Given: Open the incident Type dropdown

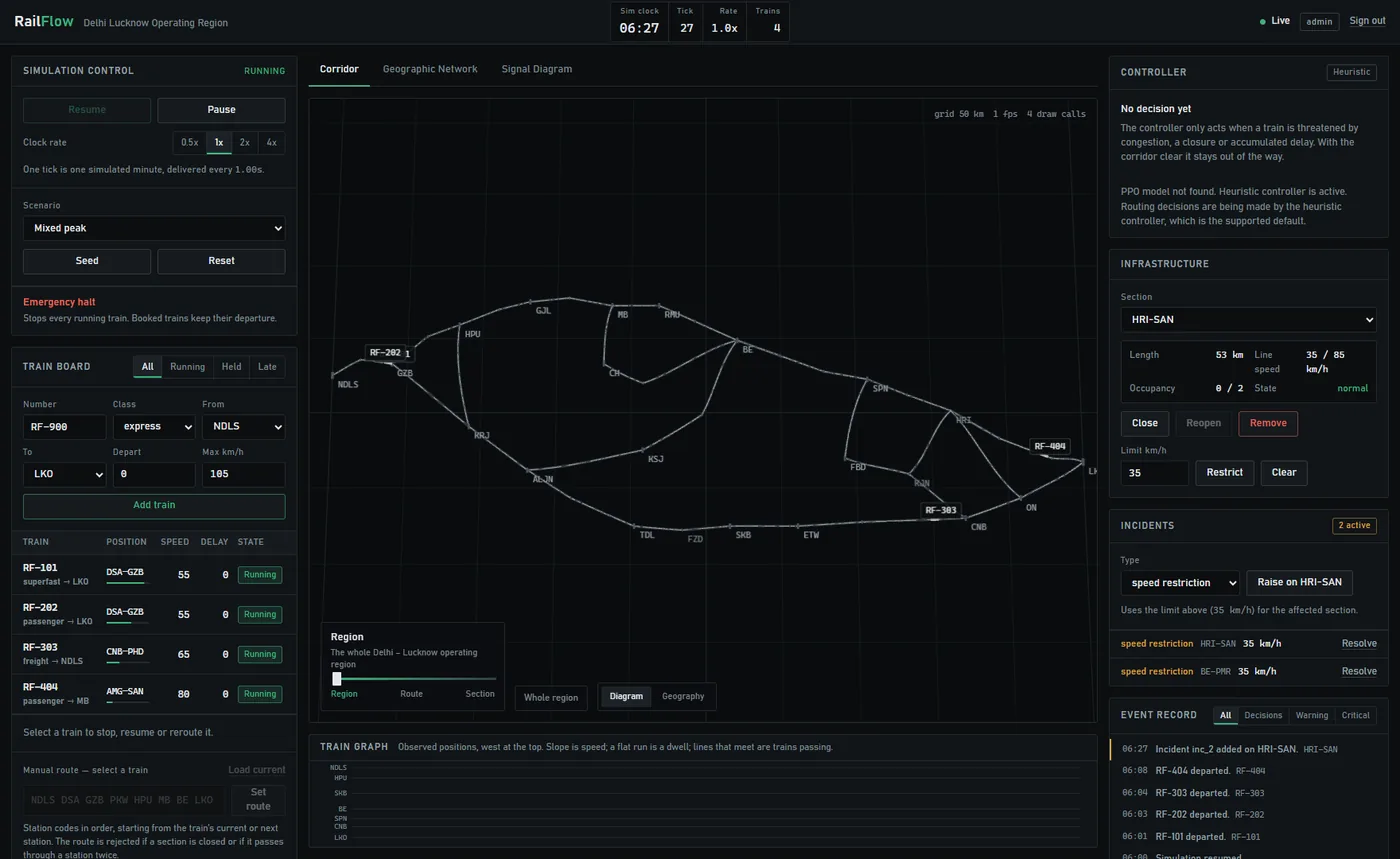Looking at the screenshot, I should (1180, 583).
